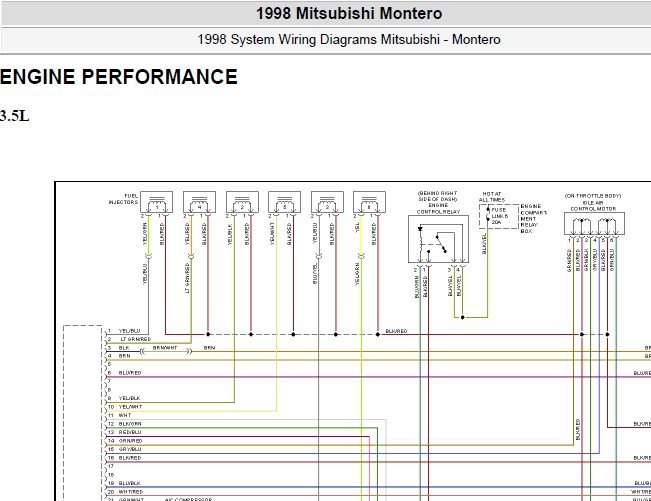Image resolution: width=651 pixels, height=501 pixels.
Task: Click the 'HOT AT ALL TIMES' label
Action: [x=492, y=197]
